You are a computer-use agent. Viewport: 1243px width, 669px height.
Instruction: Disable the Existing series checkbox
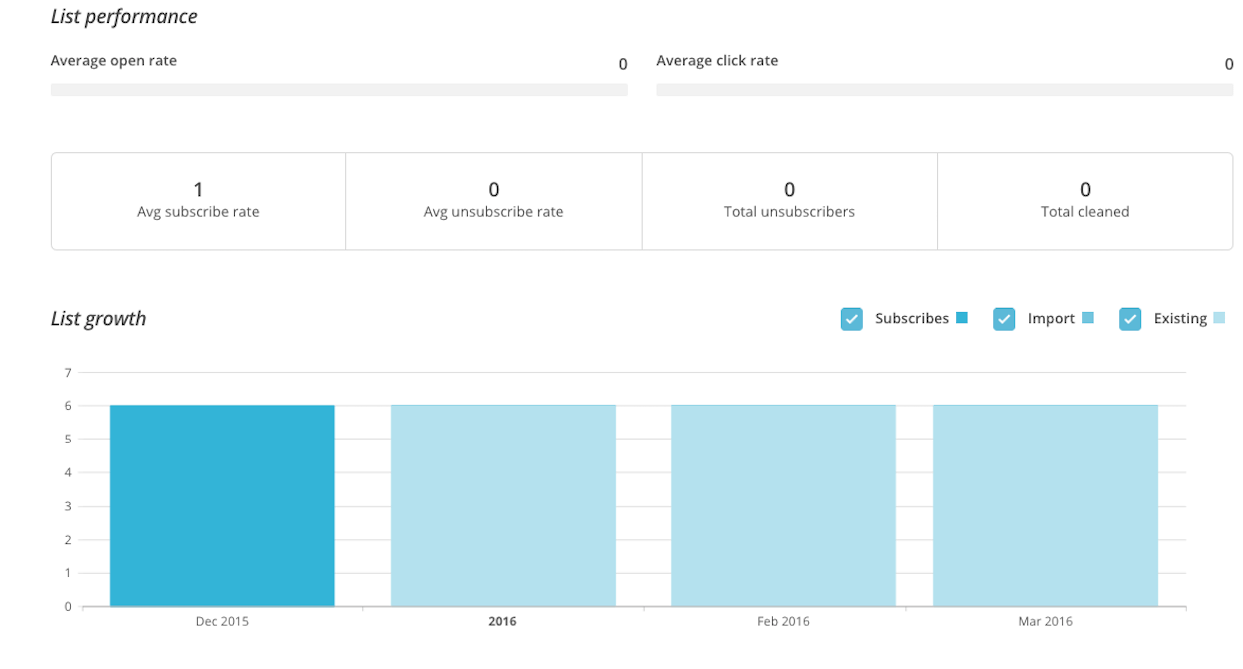click(x=1130, y=319)
